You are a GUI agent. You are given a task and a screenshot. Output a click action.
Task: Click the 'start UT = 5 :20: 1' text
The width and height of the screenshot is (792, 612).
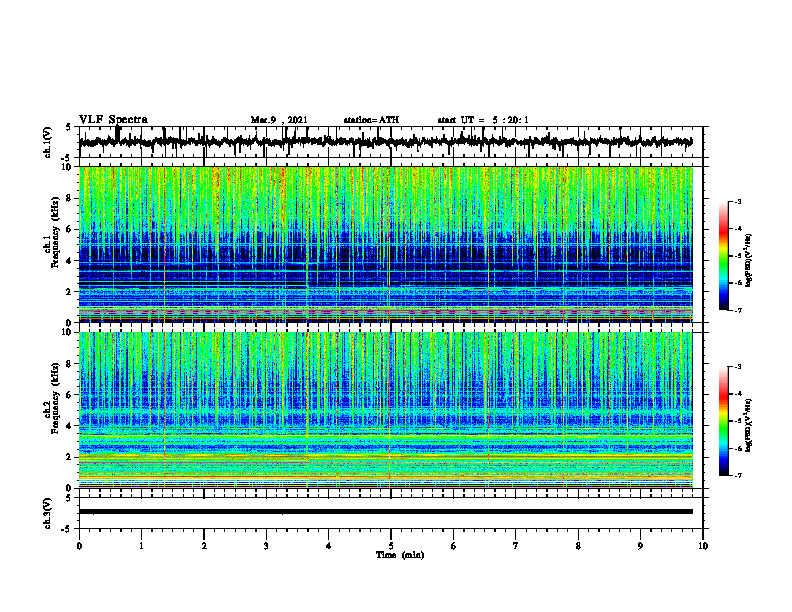(x=483, y=120)
